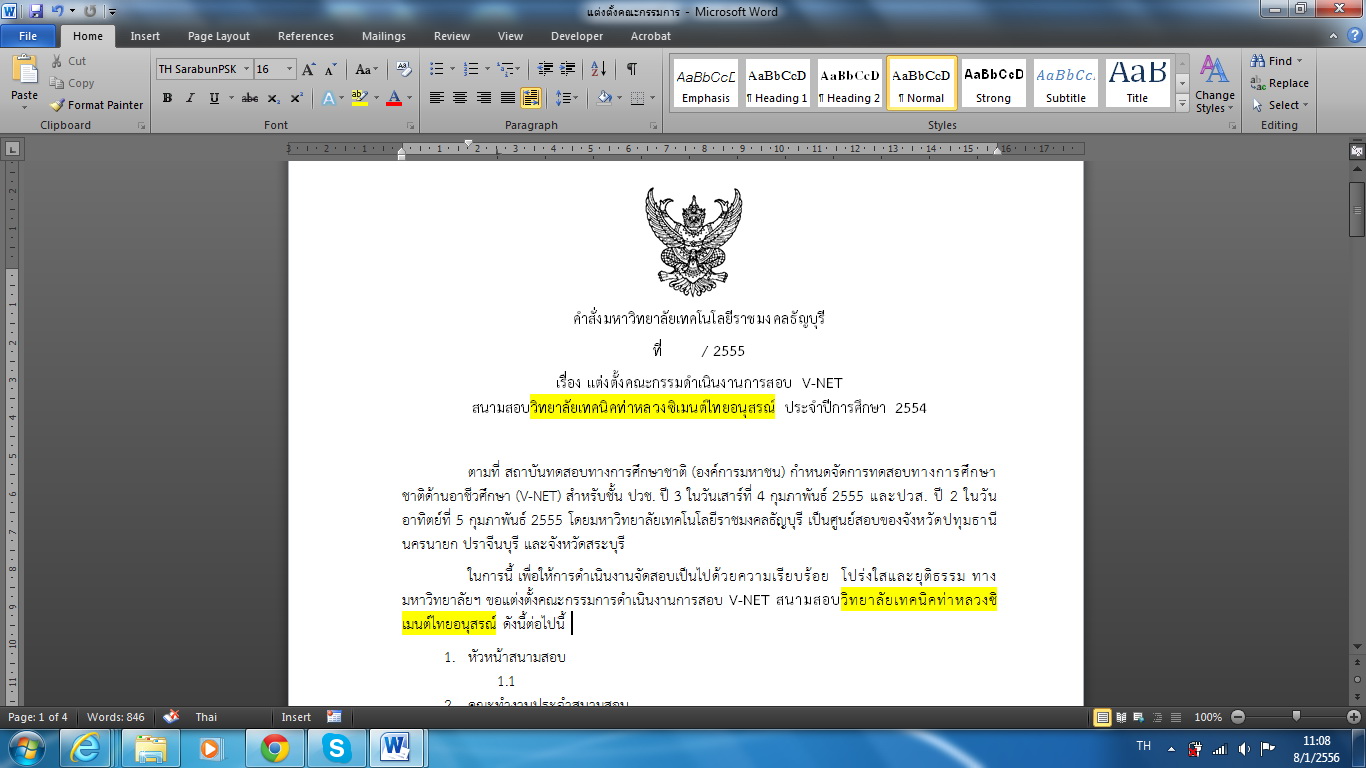Click the Replace button
Viewport: 1366px width, 768px height.
tap(1279, 83)
